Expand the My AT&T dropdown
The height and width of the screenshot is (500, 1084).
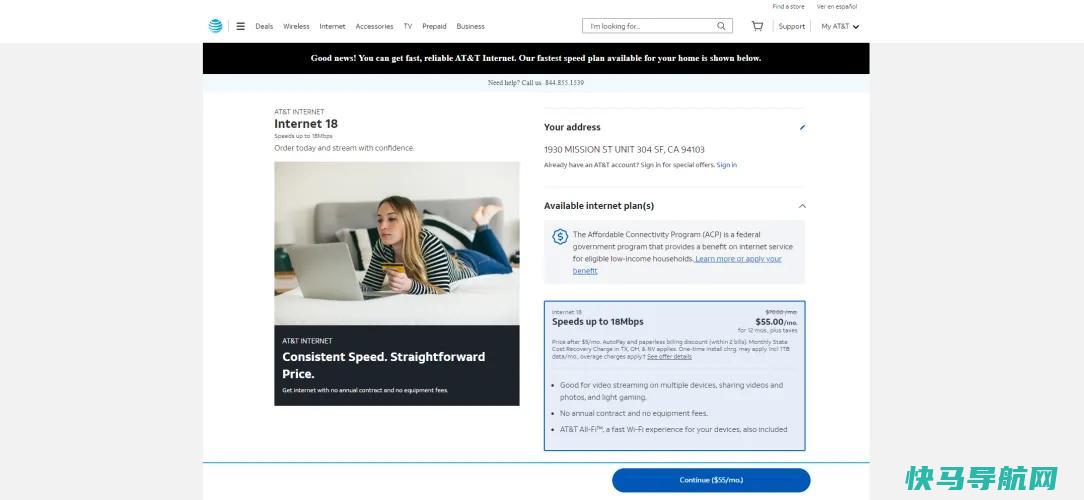[x=840, y=26]
